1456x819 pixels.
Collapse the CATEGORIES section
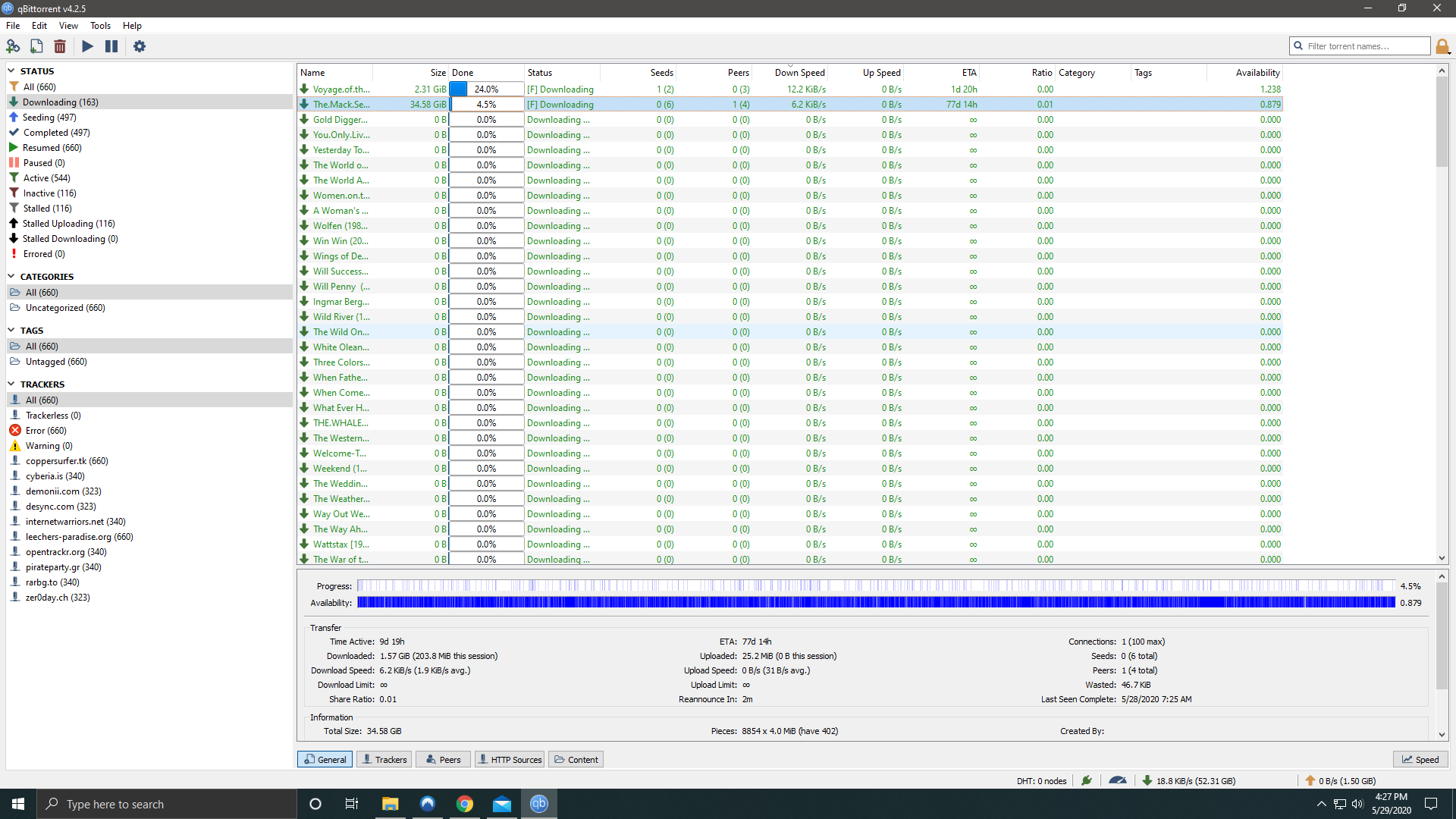point(11,277)
